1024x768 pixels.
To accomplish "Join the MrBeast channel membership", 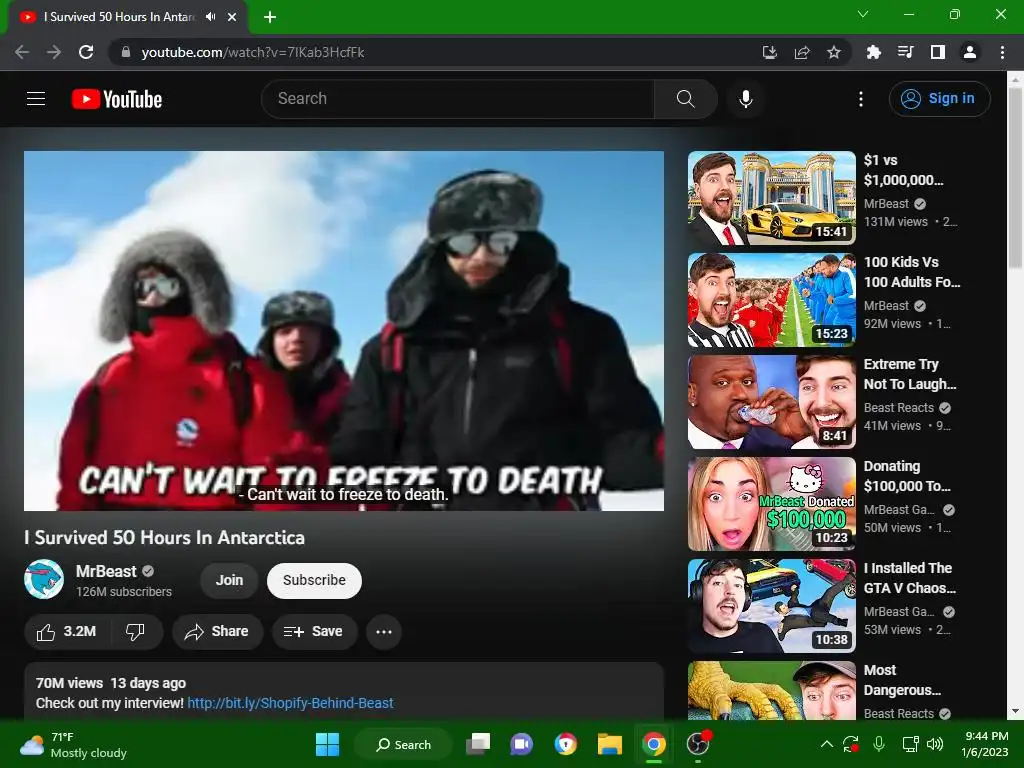I will click(229, 580).
